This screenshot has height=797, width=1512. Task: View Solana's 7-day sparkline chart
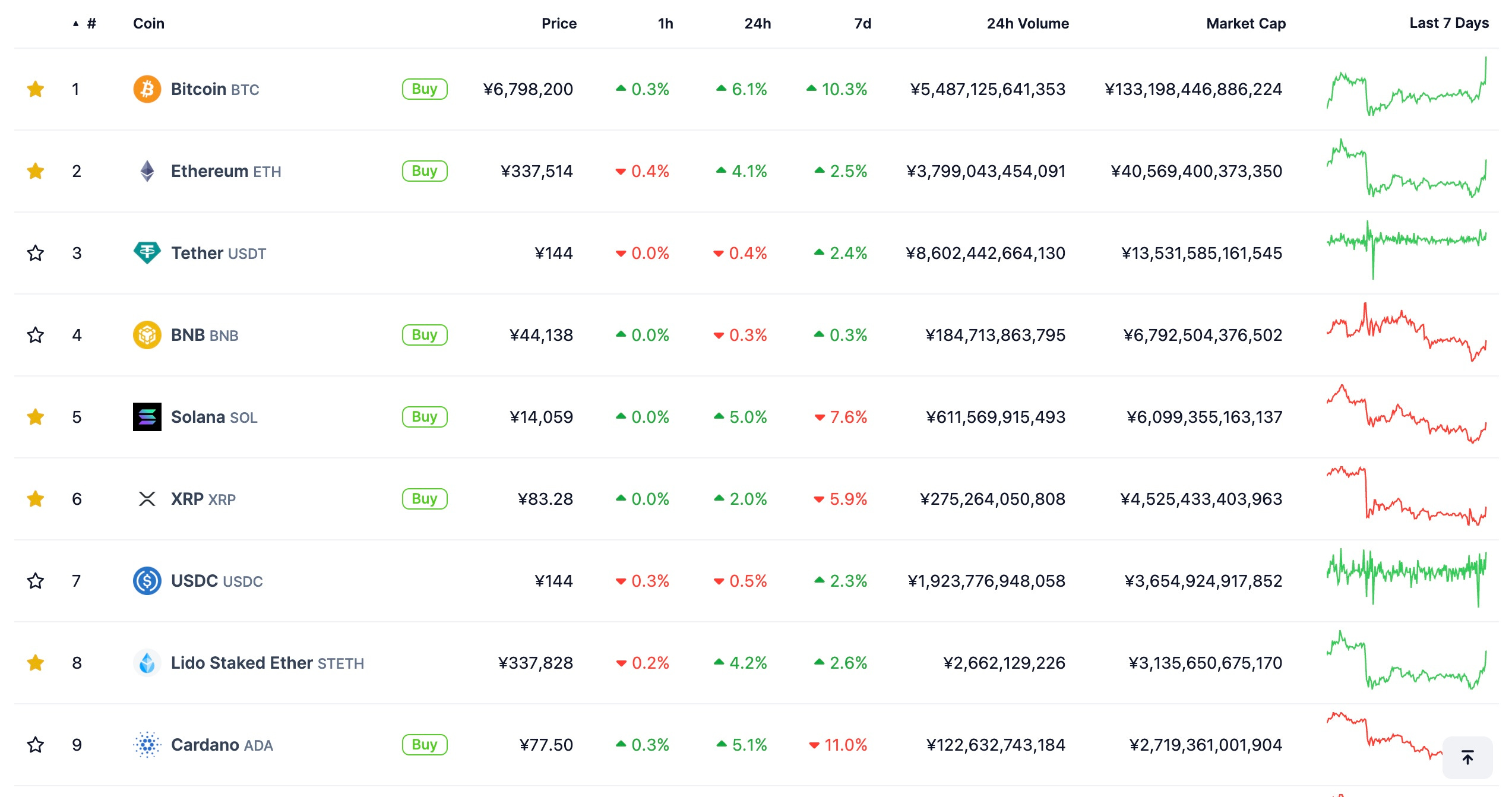pyautogui.click(x=1407, y=414)
